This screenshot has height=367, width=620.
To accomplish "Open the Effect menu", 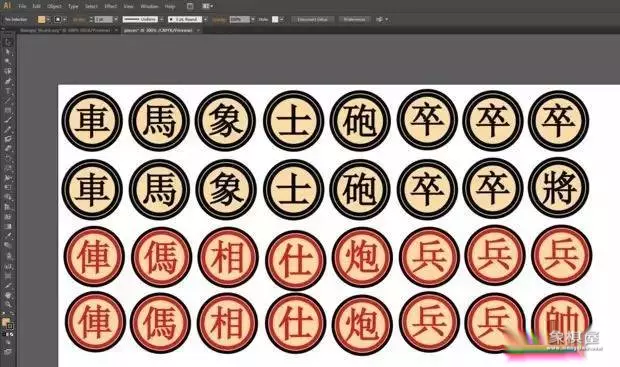I will (111, 6).
